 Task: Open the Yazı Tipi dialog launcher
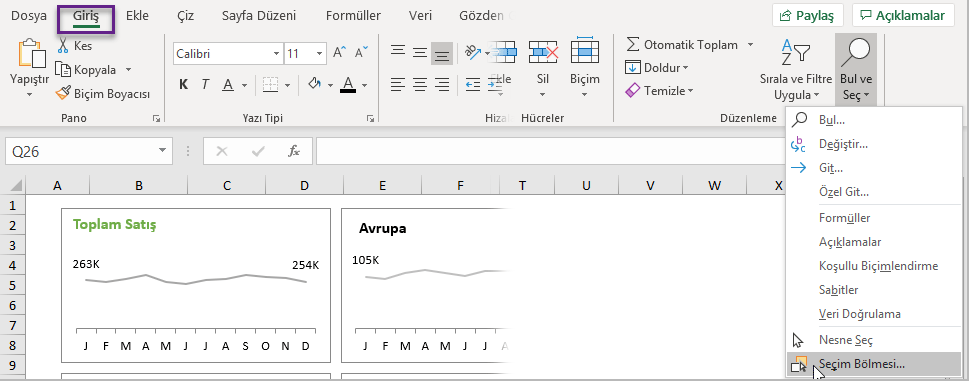[x=370, y=118]
